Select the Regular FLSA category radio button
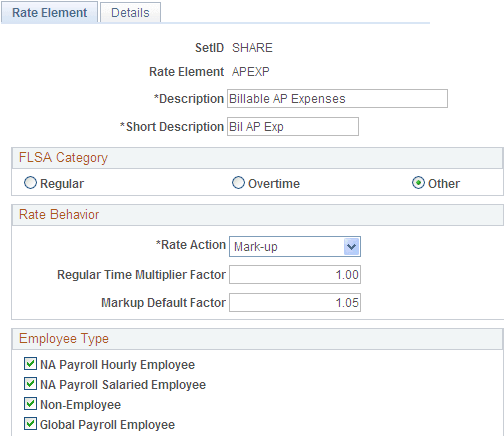This screenshot has width=504, height=436. (x=30, y=183)
